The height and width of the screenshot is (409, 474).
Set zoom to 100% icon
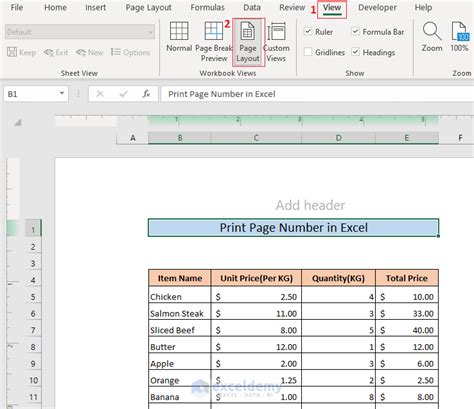[x=460, y=37]
